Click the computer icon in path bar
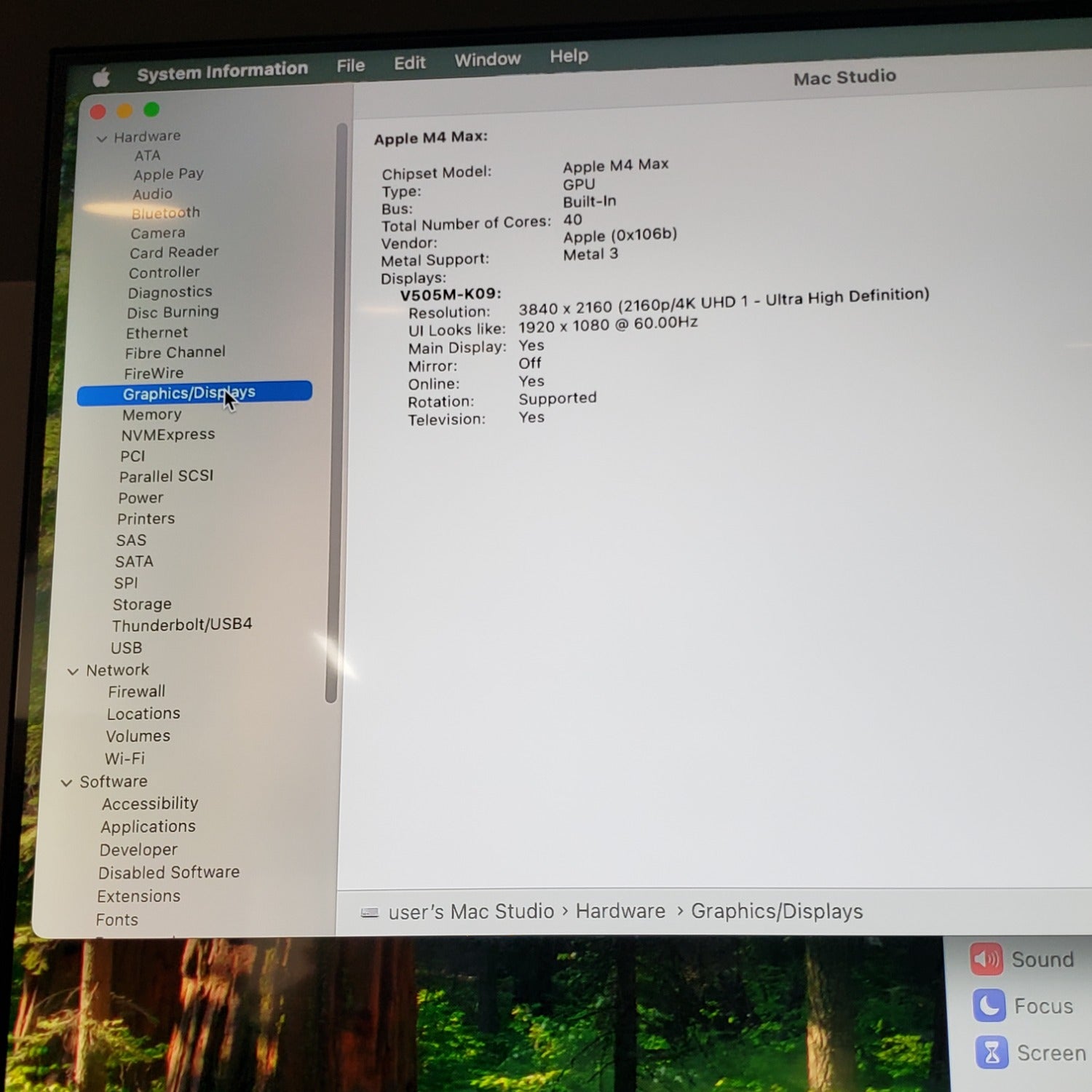Viewport: 1092px width, 1092px height. point(370,912)
